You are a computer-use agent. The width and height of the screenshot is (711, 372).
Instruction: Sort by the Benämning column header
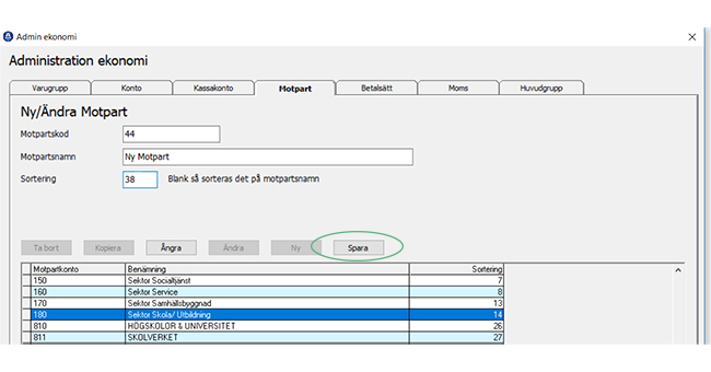[x=267, y=269]
